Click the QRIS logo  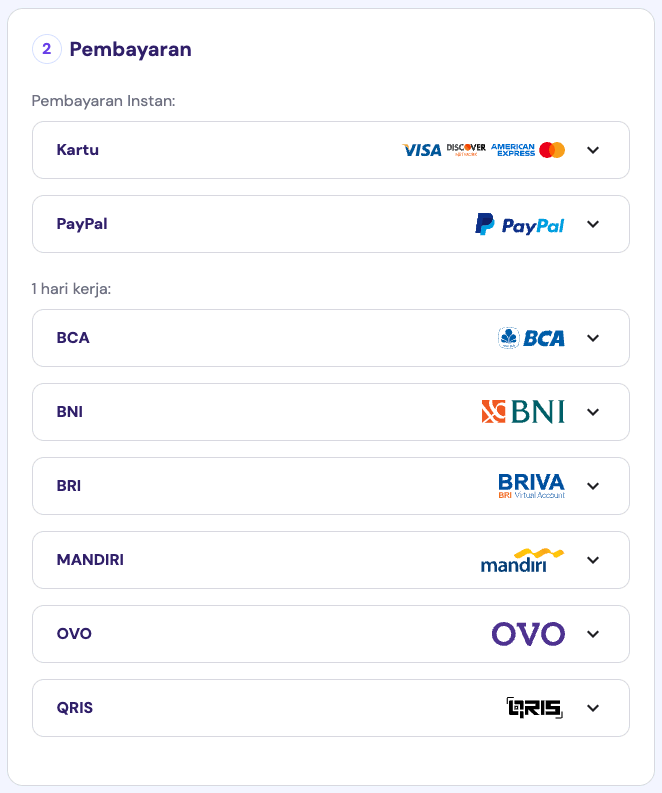(x=534, y=708)
